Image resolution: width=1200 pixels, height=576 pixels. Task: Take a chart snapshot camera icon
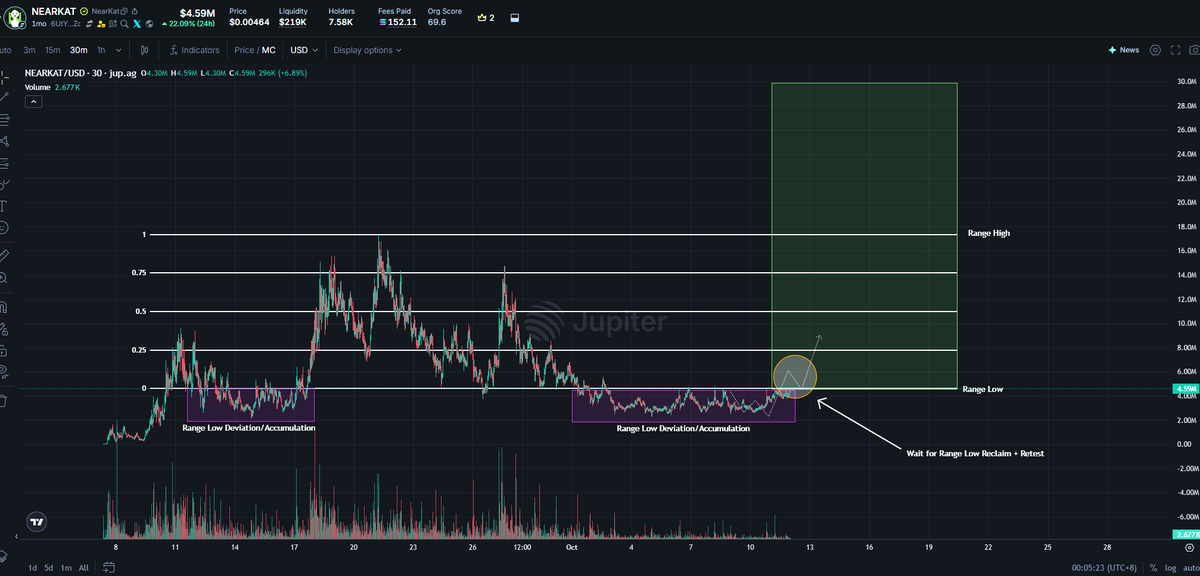1194,49
